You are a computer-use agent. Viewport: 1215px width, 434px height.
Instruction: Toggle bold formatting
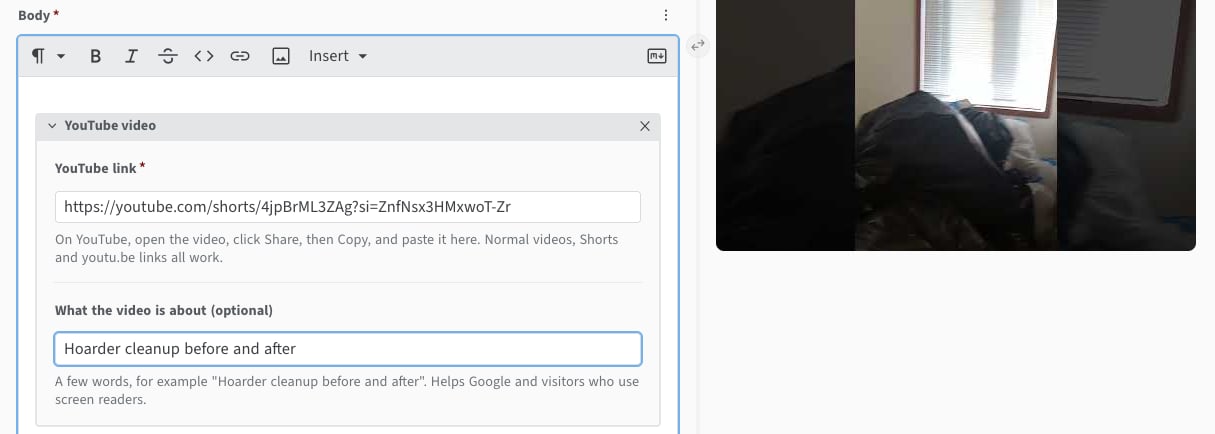pos(96,56)
